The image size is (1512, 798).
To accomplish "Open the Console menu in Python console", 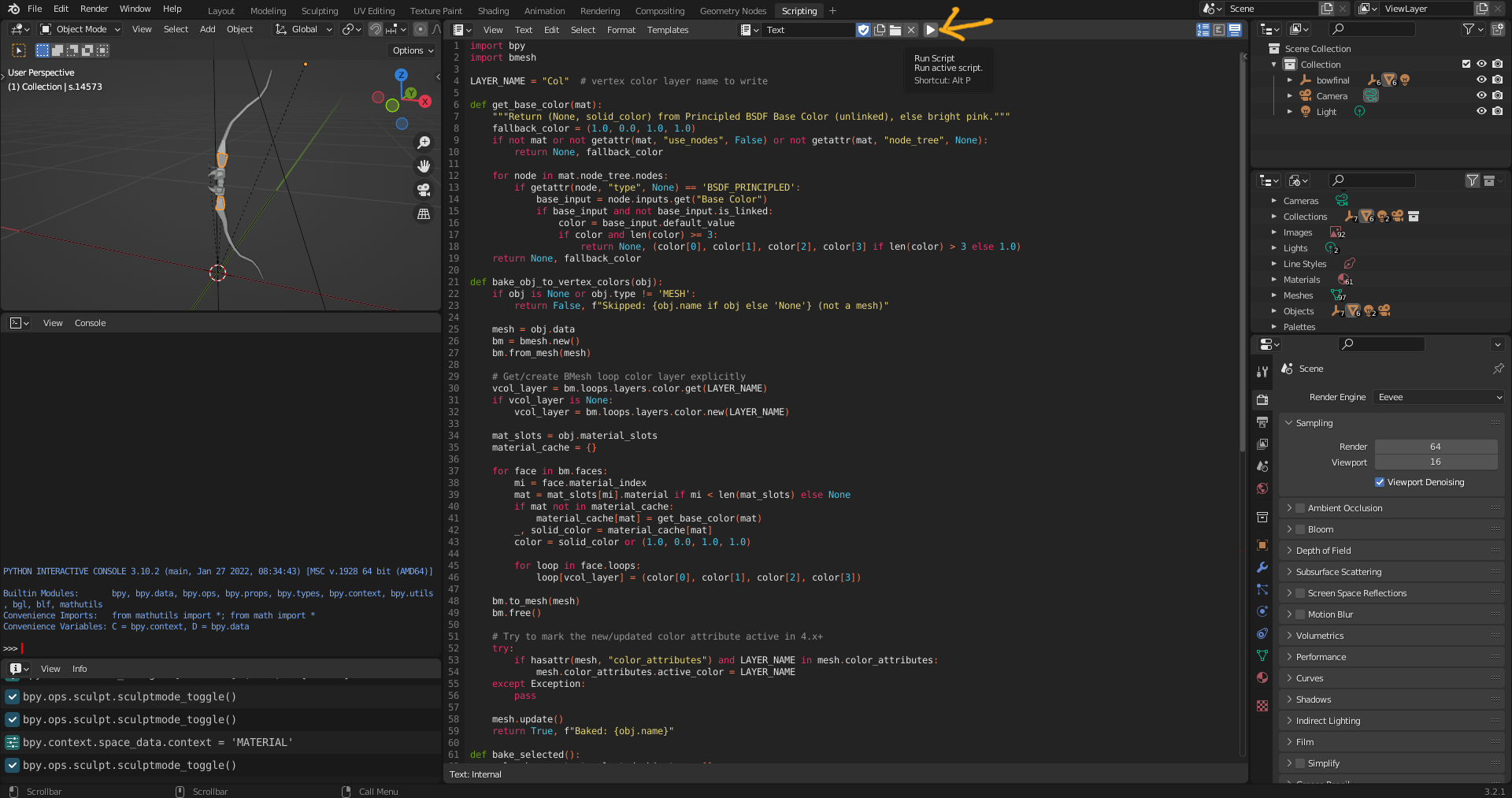I will point(90,323).
